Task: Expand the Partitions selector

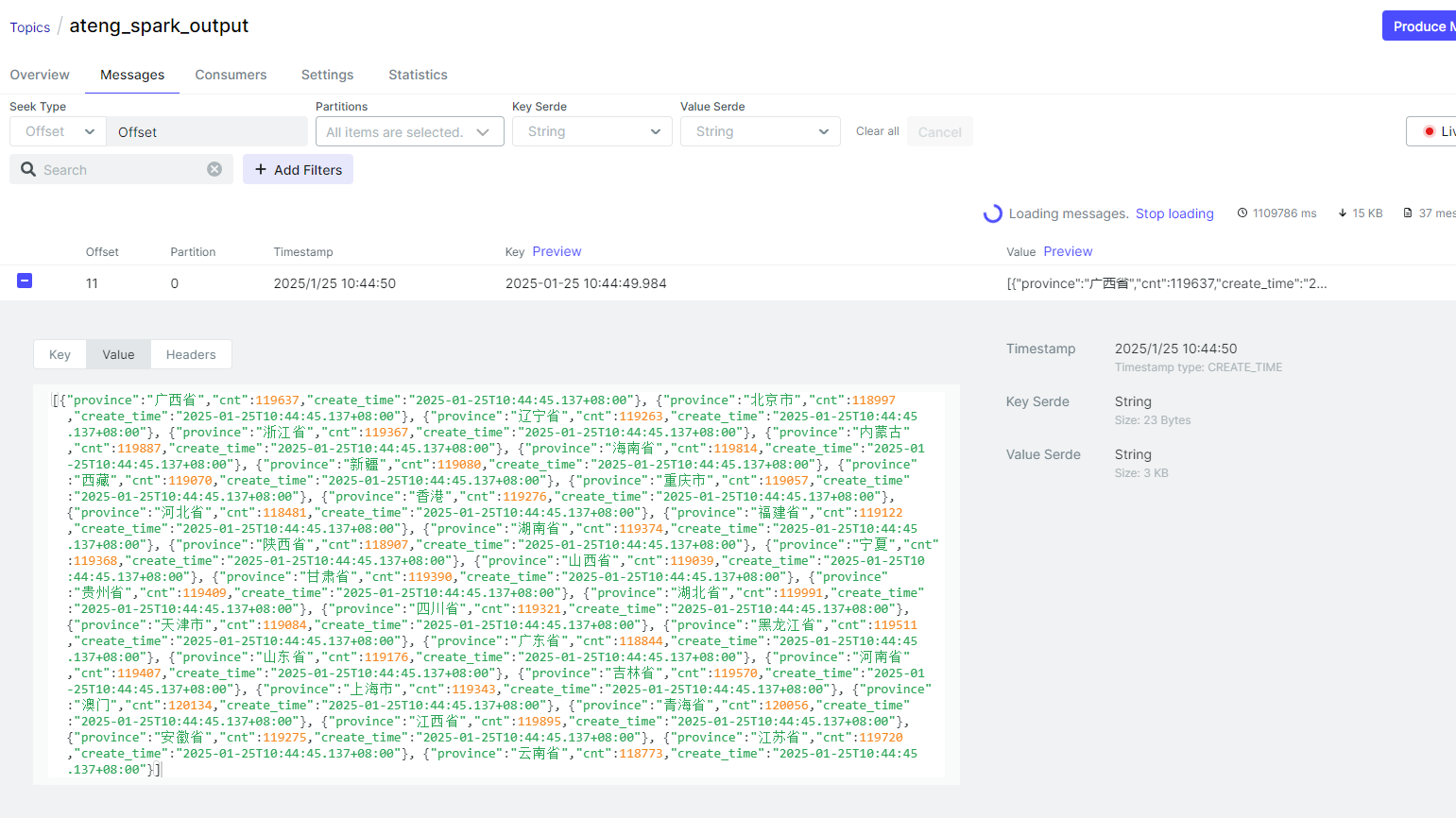Action: [409, 132]
